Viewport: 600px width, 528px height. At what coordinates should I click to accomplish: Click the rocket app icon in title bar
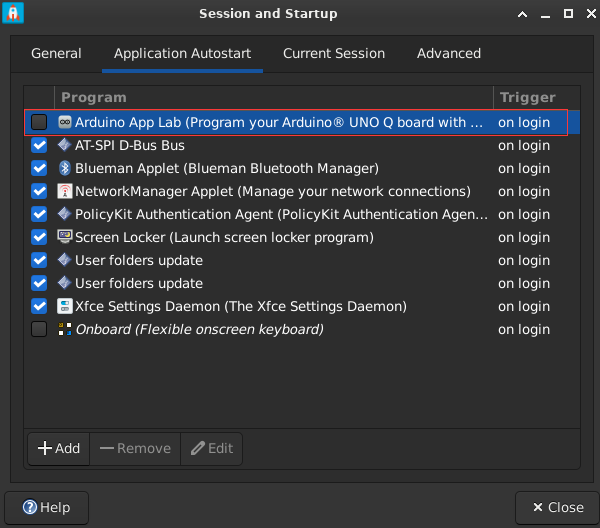tap(13, 13)
